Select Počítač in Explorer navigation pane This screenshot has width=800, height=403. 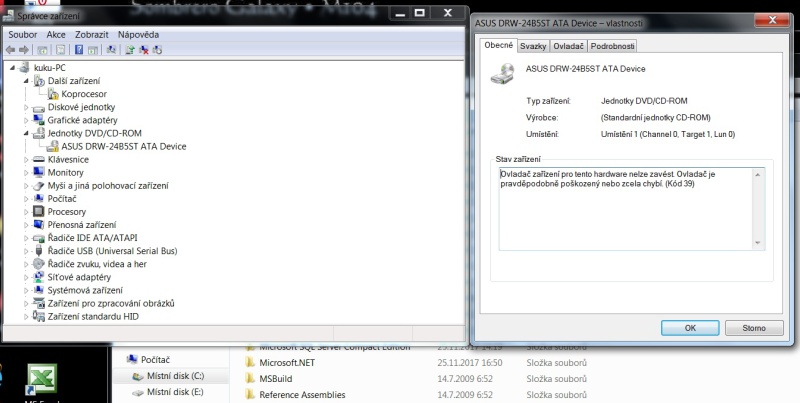[x=155, y=360]
